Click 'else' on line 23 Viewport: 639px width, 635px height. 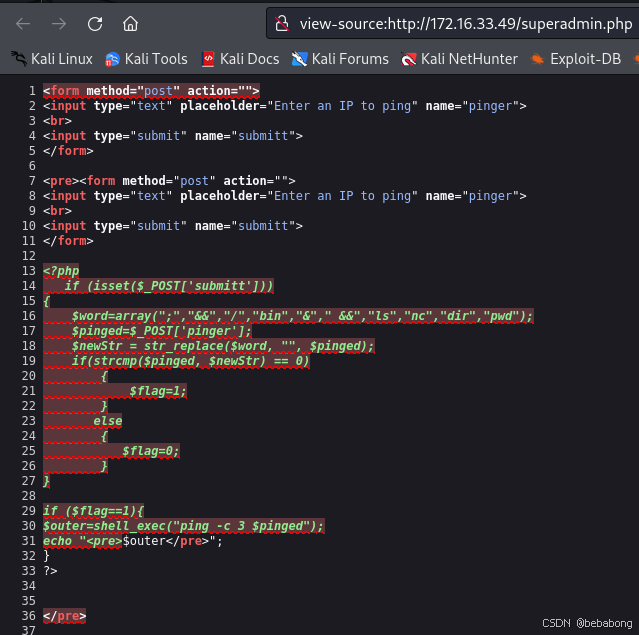coord(108,421)
